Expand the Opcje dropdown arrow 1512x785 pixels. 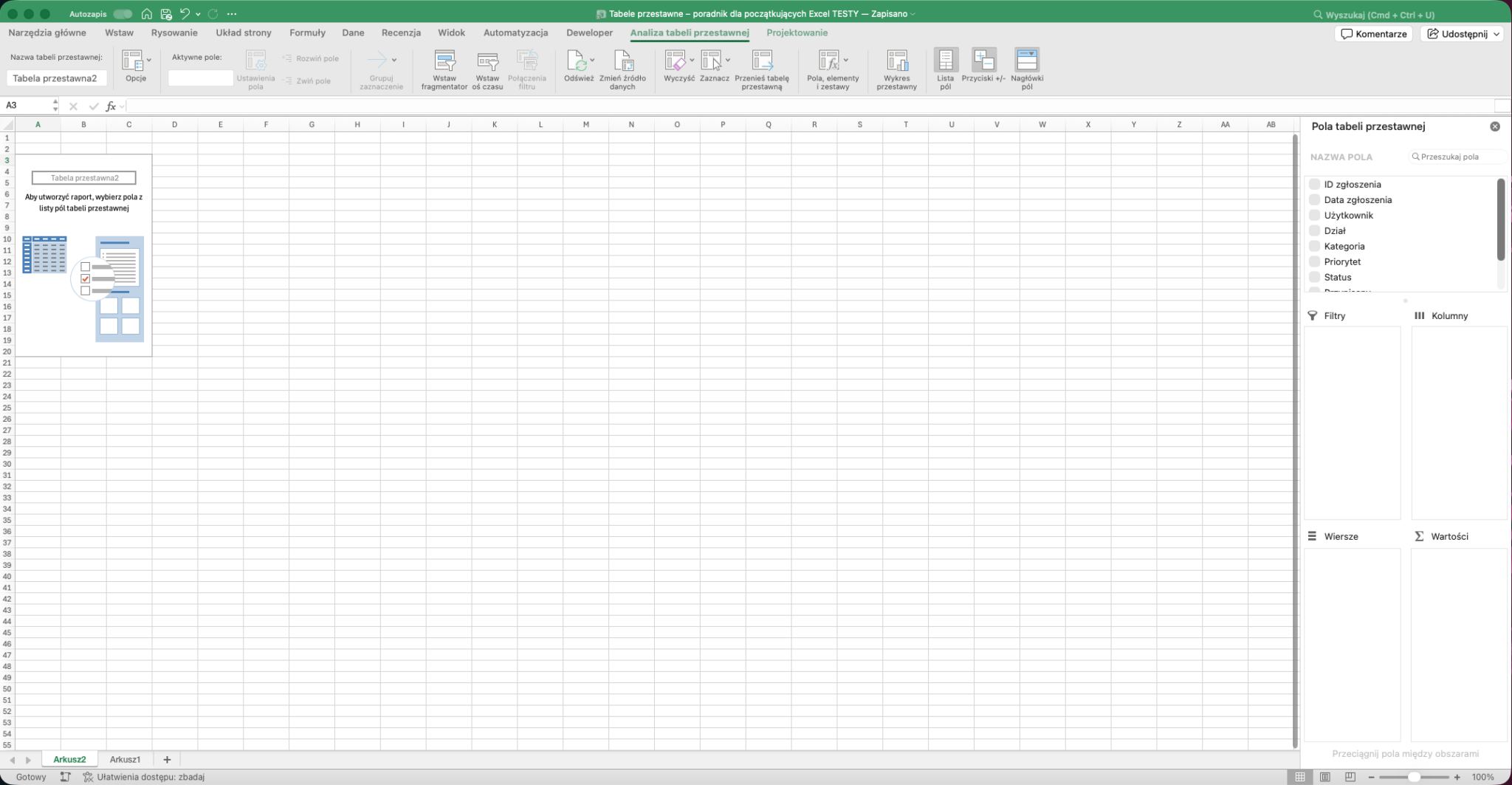[x=149, y=60]
